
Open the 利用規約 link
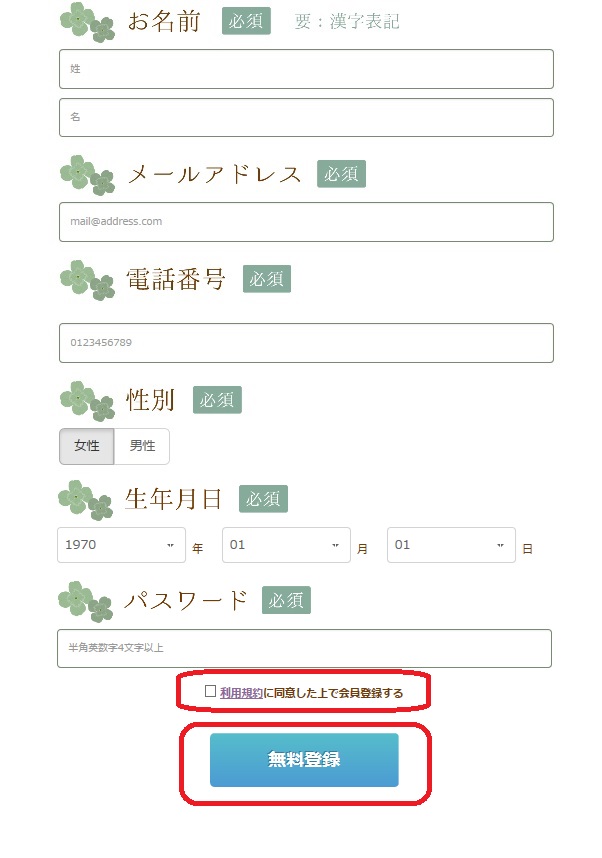tap(241, 693)
